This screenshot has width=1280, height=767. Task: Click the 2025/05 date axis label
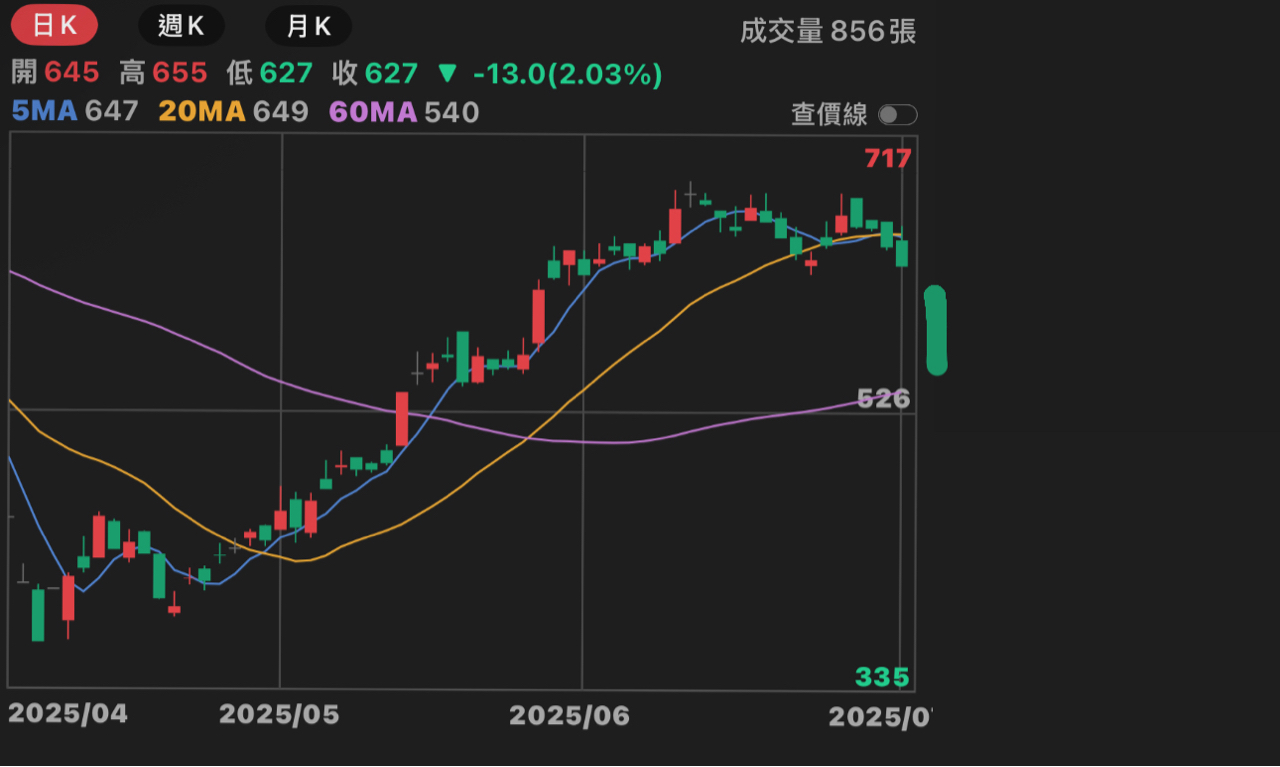tap(279, 714)
